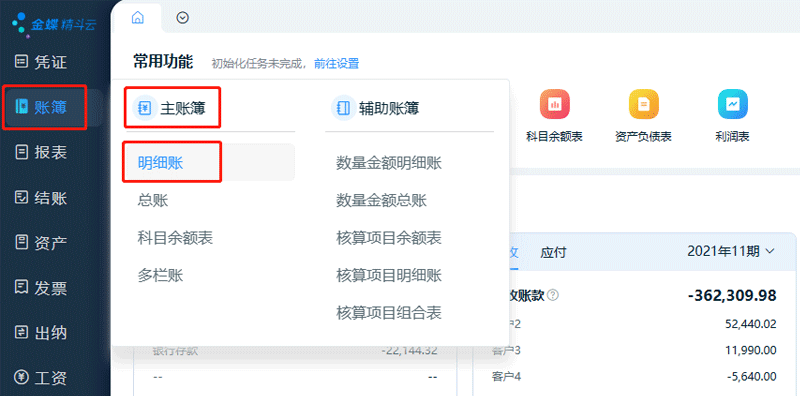The width and height of the screenshot is (800, 396).
Task: Click the 账簿 book icon in sidebar
Action: (21, 107)
